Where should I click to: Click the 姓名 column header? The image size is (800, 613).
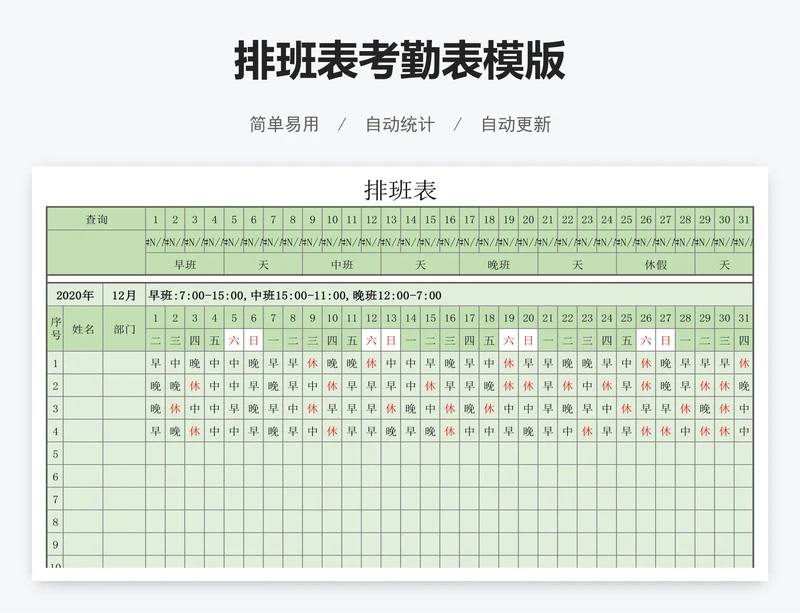click(83, 329)
